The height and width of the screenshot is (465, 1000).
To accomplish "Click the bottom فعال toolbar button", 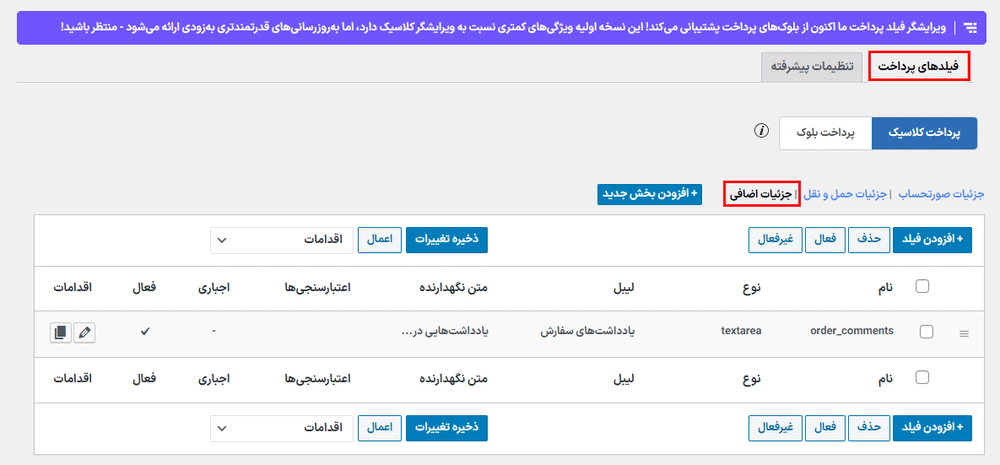I will point(825,428).
